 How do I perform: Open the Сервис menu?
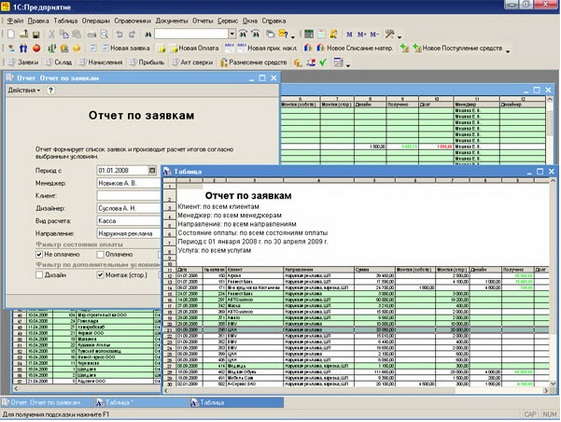[x=228, y=21]
